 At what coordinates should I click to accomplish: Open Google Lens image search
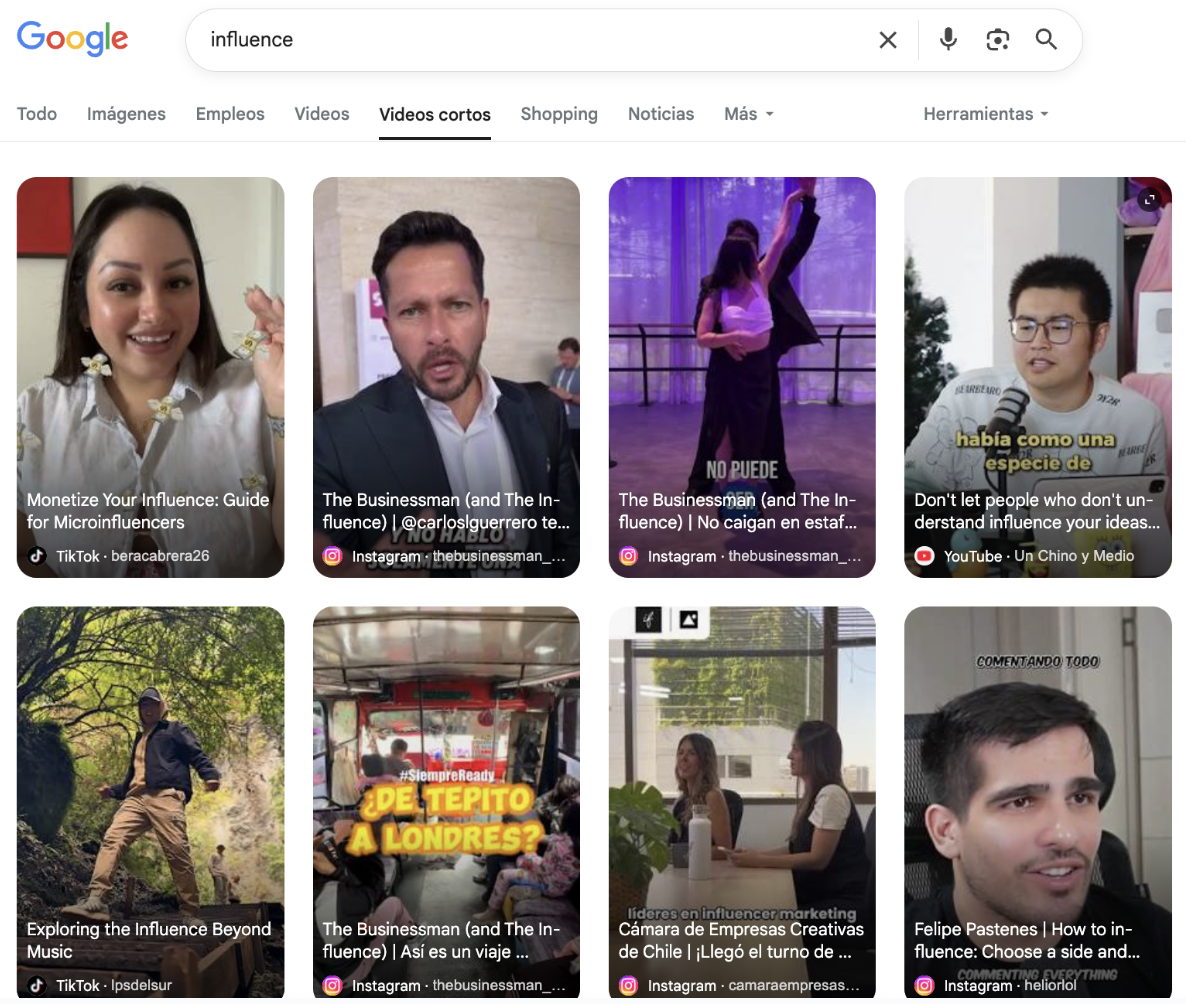(997, 39)
